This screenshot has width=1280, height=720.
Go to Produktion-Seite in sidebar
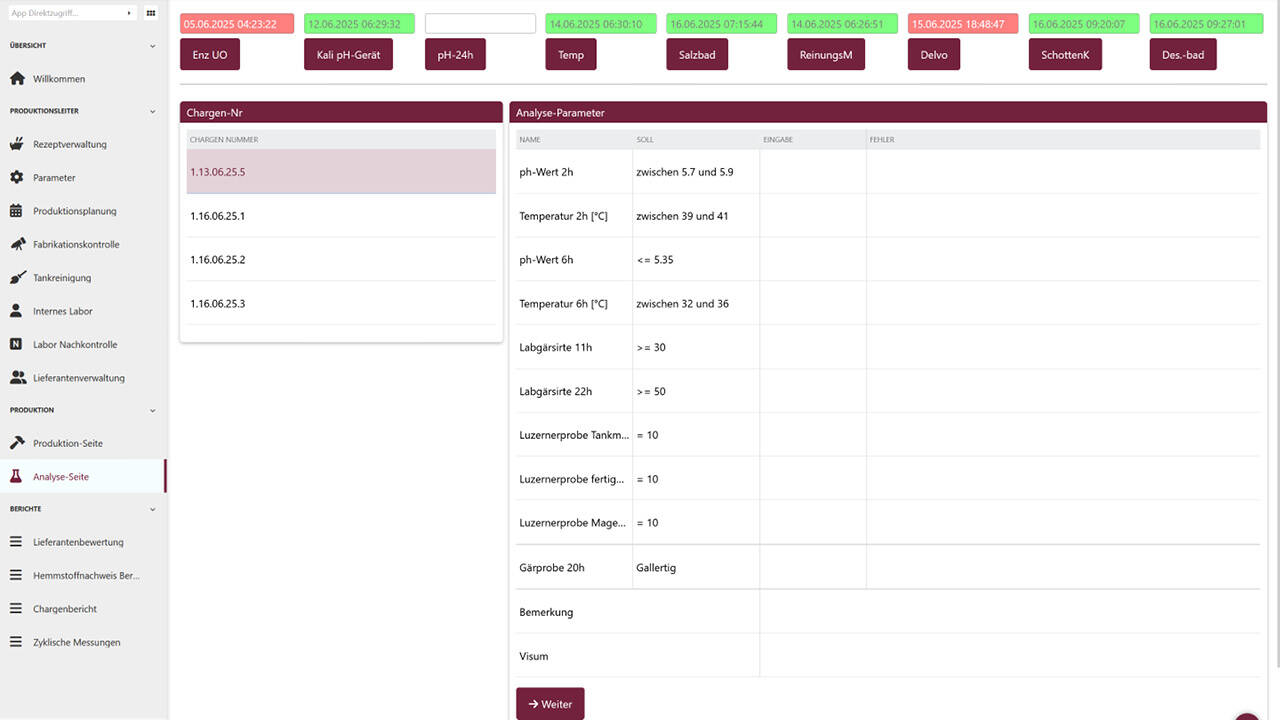coord(67,443)
